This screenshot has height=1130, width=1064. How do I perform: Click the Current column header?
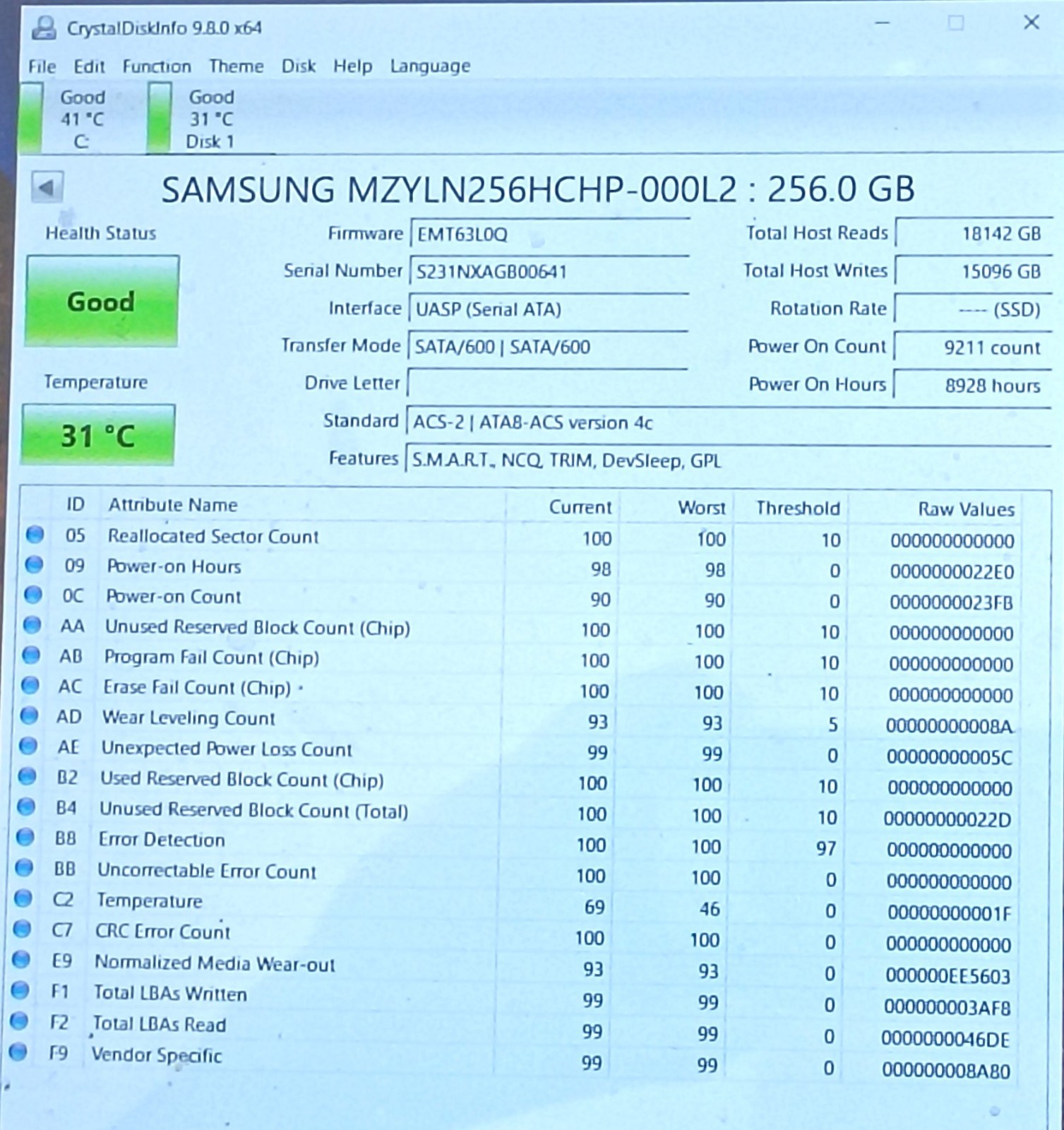tap(580, 507)
